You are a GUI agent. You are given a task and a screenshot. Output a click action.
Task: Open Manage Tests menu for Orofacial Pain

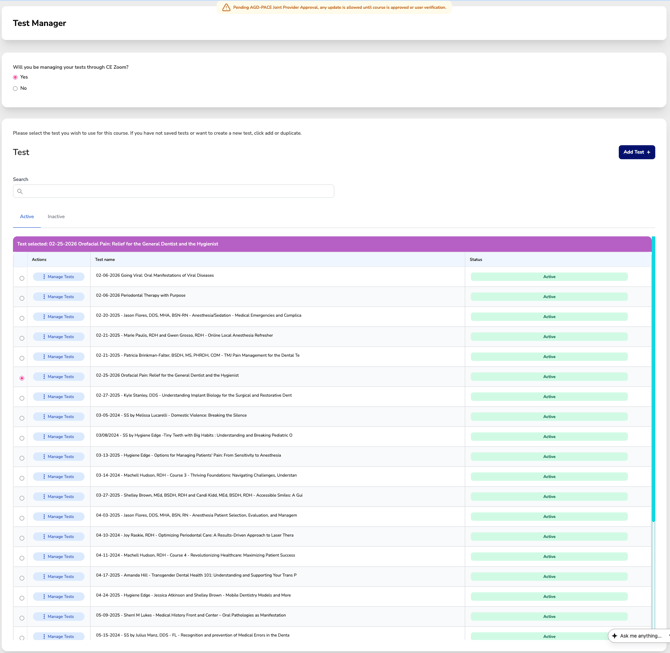point(58,377)
